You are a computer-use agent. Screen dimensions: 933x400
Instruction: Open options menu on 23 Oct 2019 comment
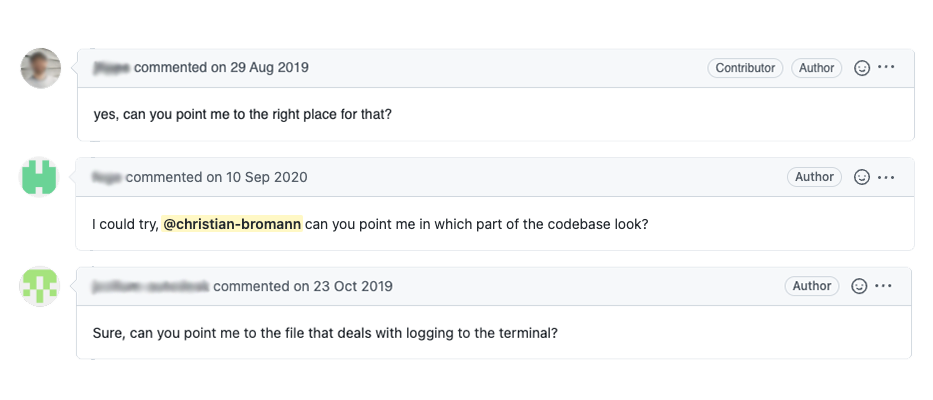click(x=884, y=286)
